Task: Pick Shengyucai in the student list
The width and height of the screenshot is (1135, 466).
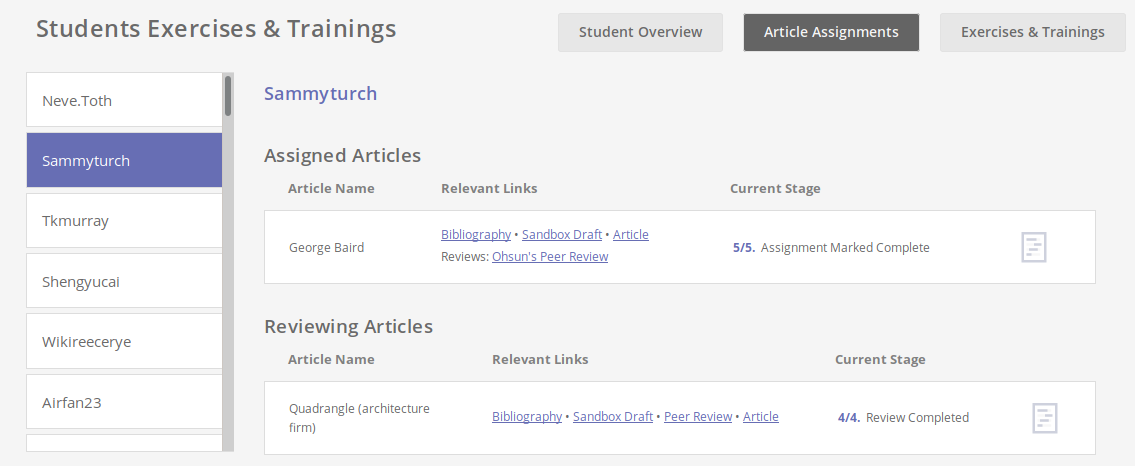Action: coord(125,281)
